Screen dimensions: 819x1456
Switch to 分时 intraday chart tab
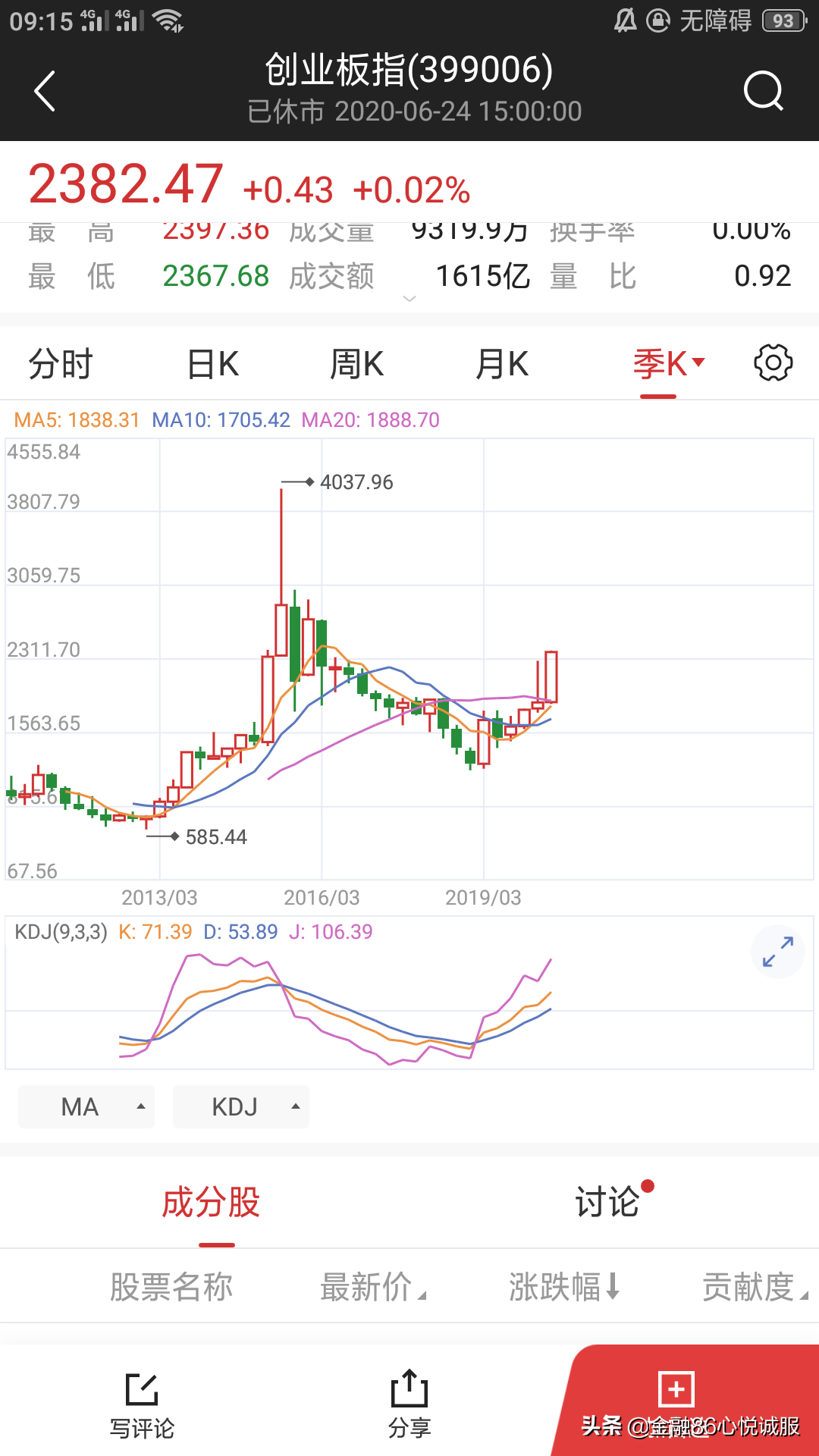(61, 364)
